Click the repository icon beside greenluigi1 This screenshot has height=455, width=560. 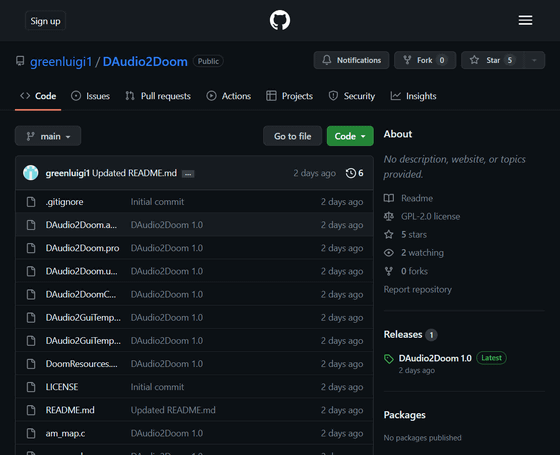click(x=20, y=61)
